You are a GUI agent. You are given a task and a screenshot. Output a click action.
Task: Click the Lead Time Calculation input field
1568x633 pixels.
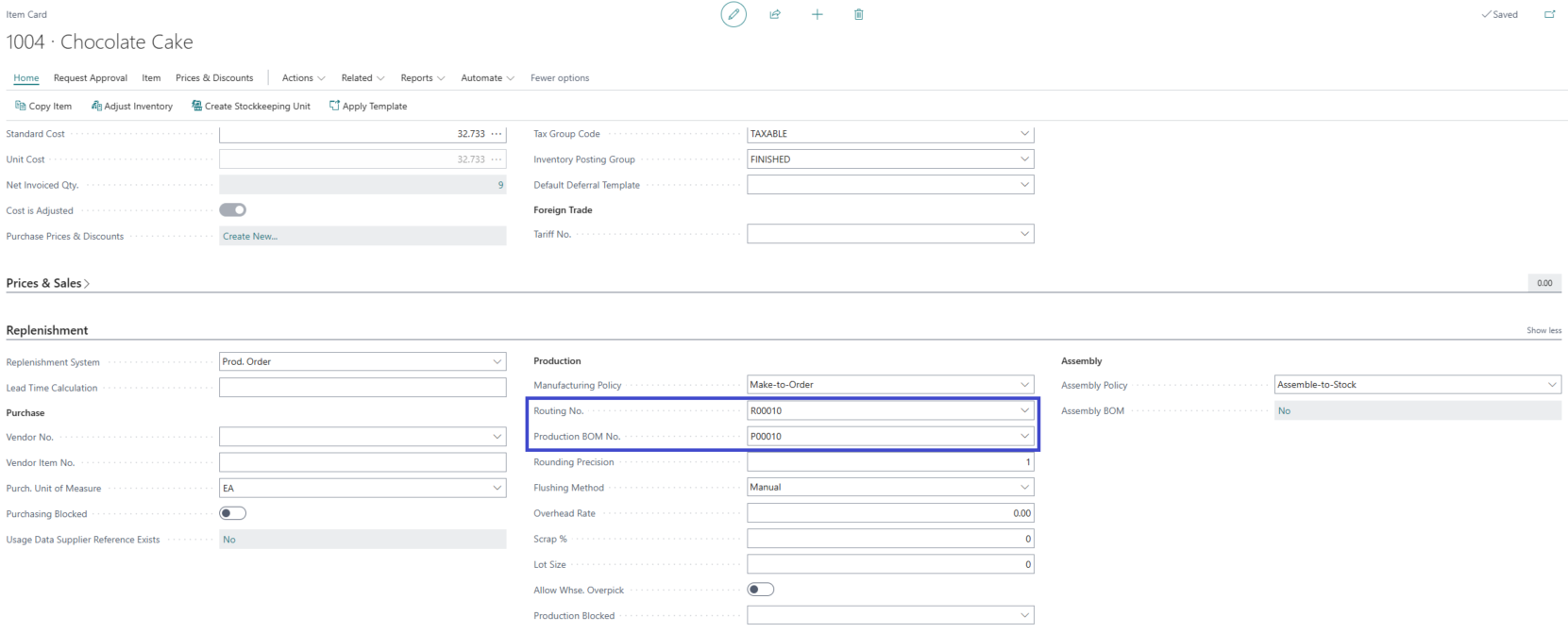(362, 388)
